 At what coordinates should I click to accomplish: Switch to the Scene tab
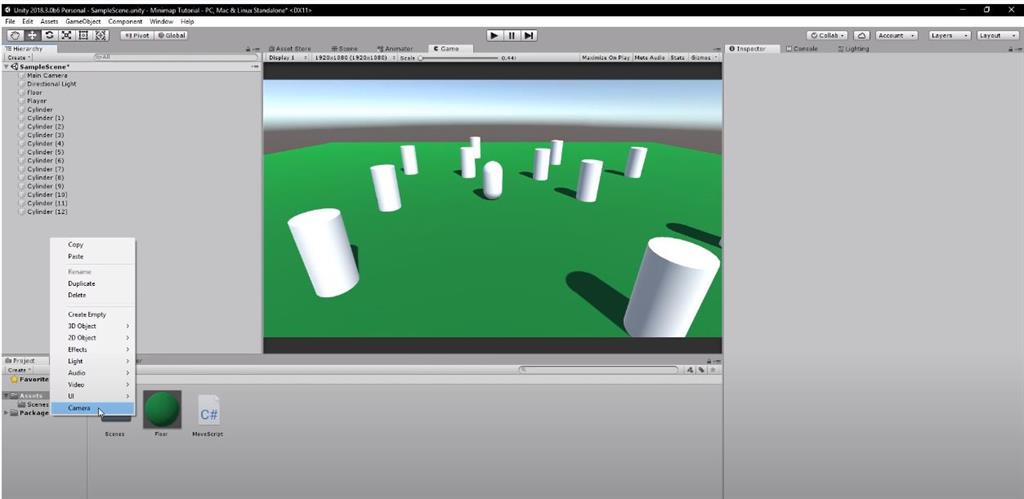click(x=344, y=49)
